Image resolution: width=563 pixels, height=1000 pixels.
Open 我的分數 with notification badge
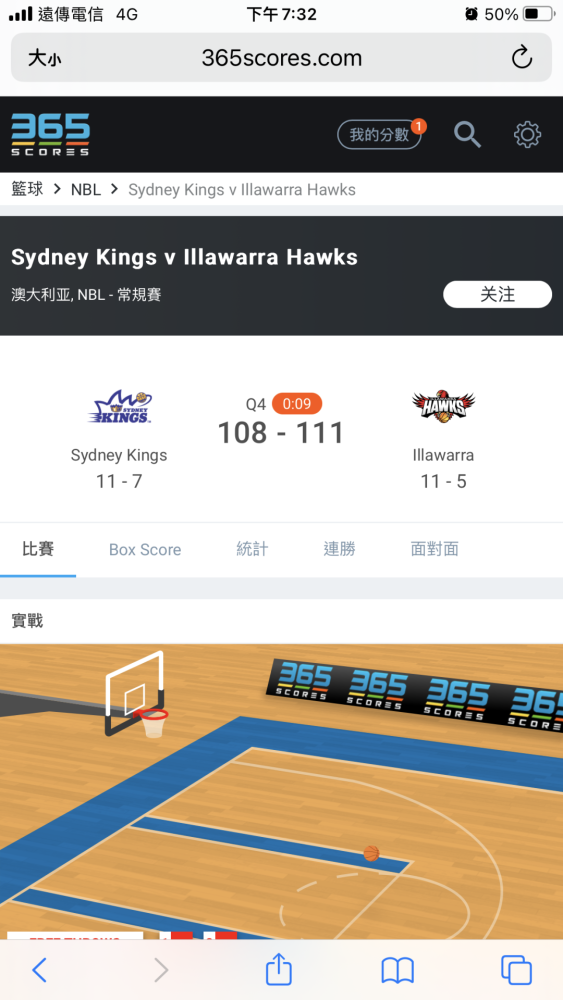click(381, 135)
